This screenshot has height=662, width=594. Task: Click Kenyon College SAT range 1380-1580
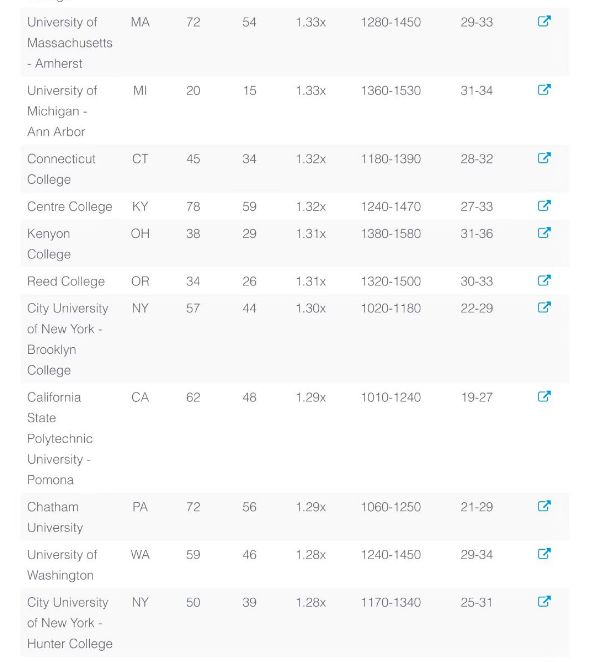391,233
